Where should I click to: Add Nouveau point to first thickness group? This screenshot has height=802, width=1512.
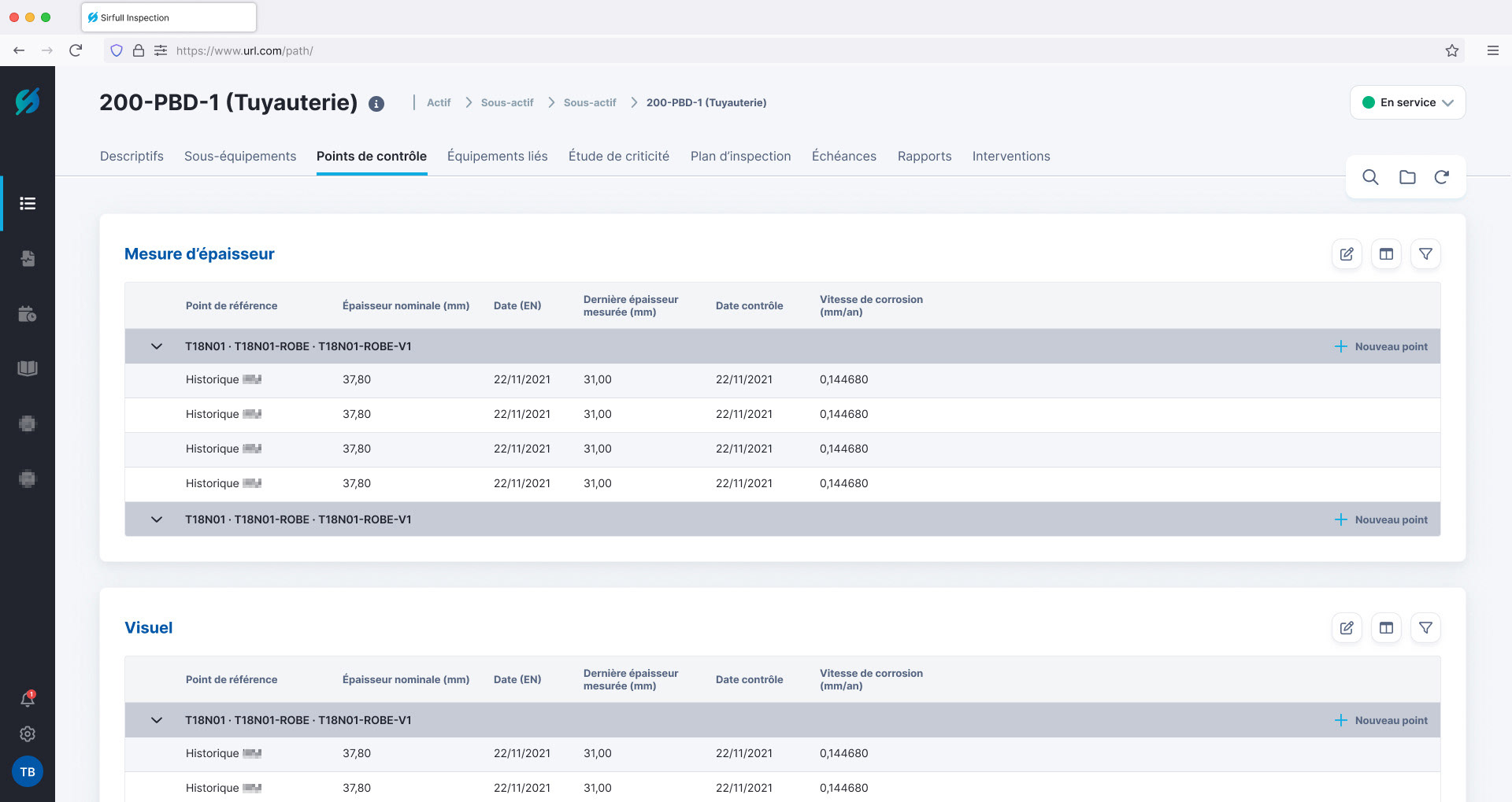tap(1382, 346)
